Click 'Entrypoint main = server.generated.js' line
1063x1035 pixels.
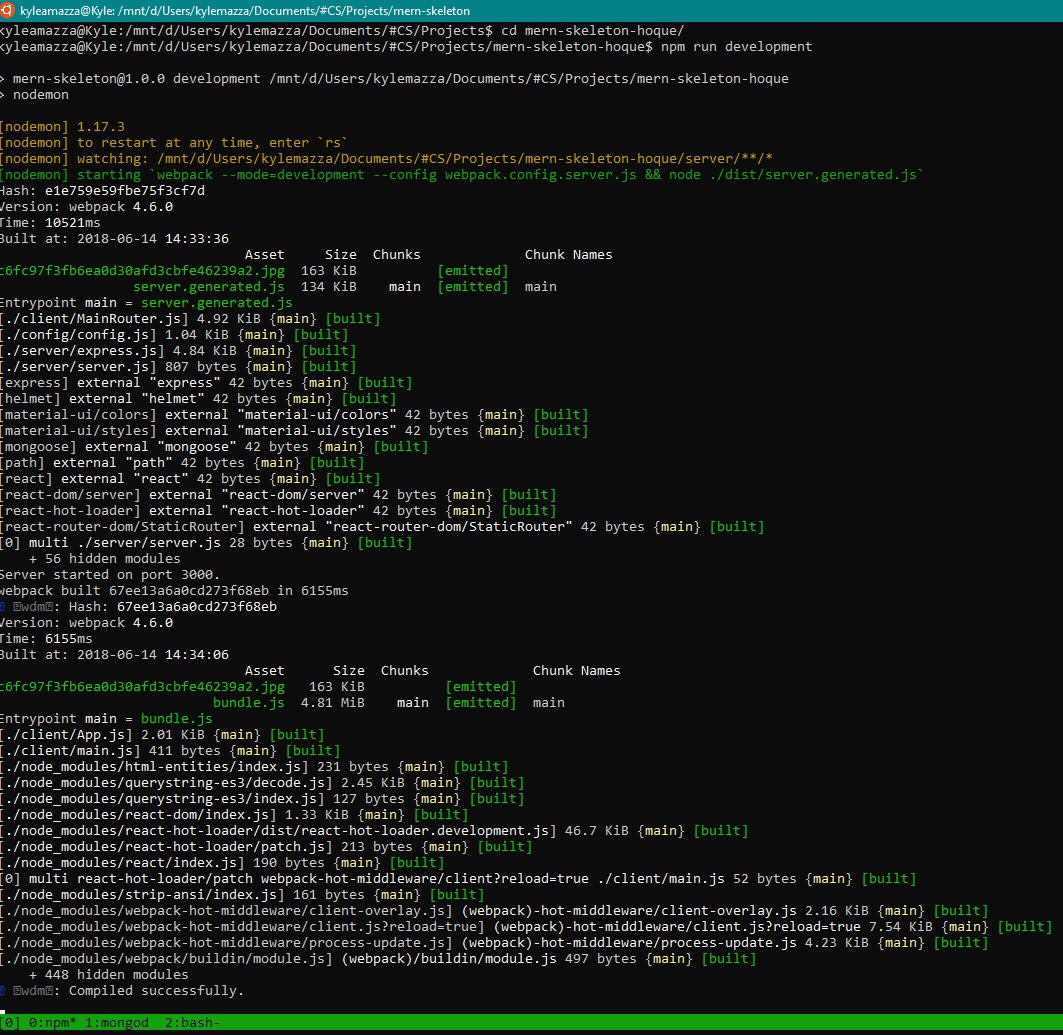point(146,302)
